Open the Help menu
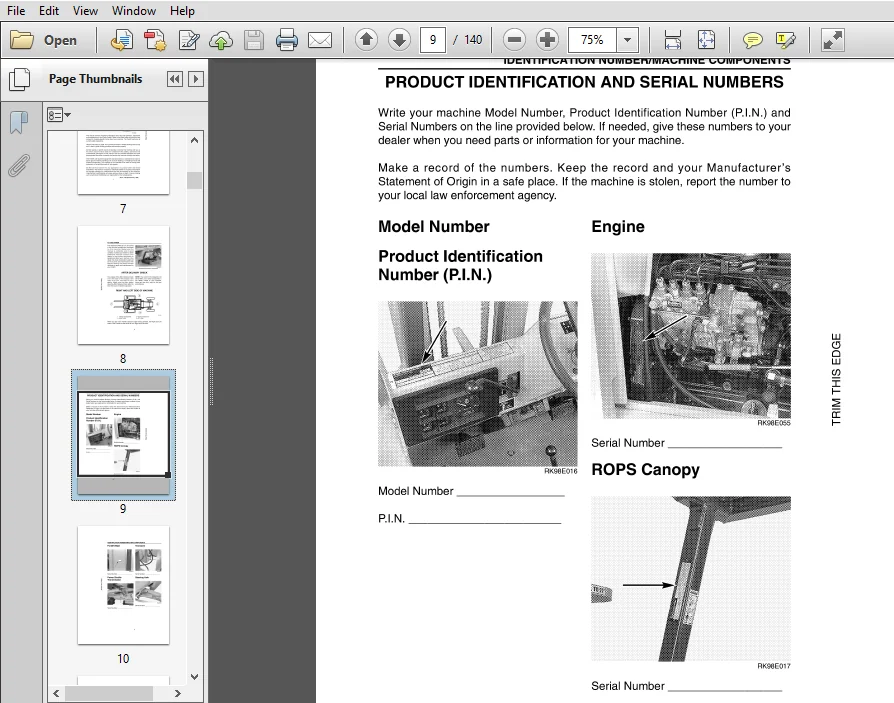The width and height of the screenshot is (894, 703). (x=182, y=11)
